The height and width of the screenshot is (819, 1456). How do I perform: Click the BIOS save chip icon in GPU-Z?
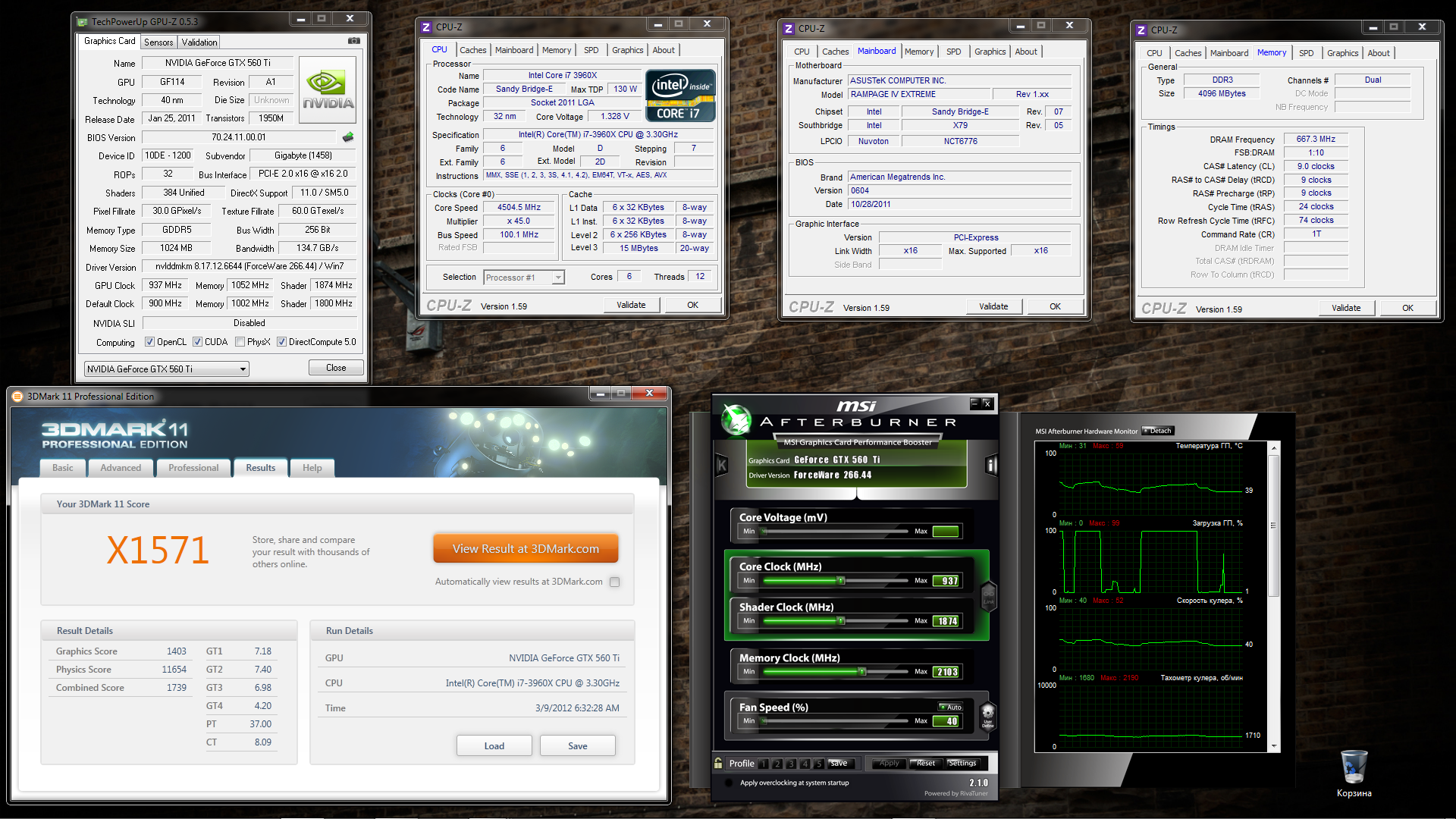[x=348, y=137]
